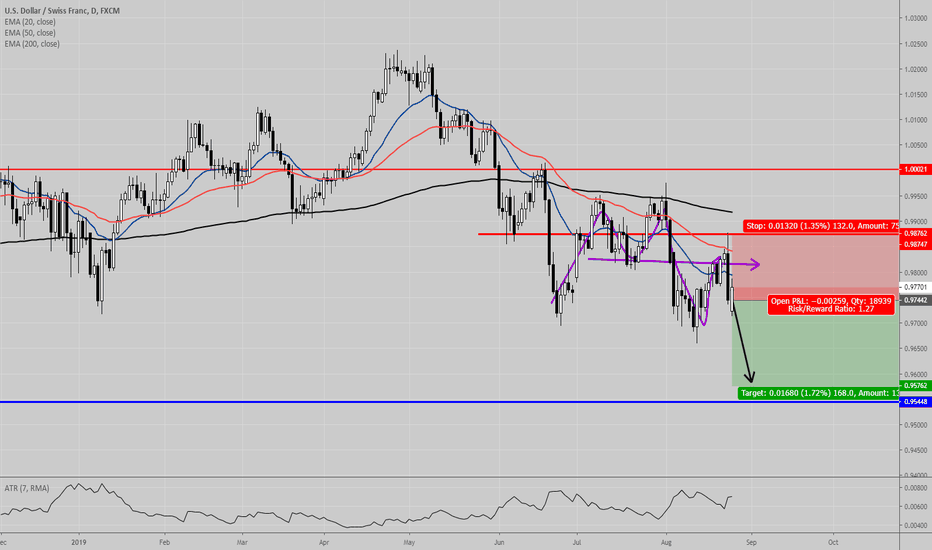
Task: Select the black downward arrow drawing
Action: (x=744, y=344)
